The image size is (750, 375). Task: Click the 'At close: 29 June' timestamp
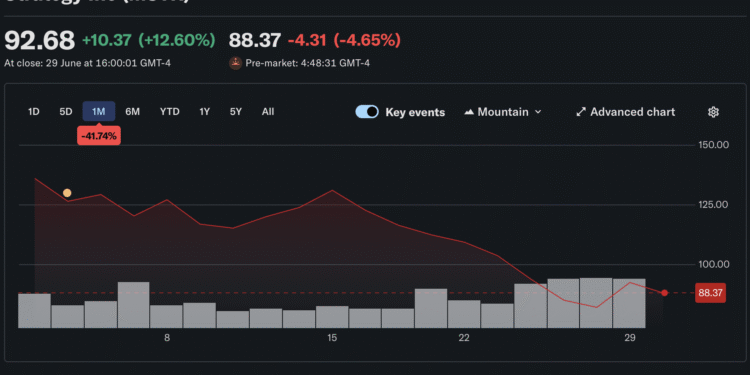[88, 63]
